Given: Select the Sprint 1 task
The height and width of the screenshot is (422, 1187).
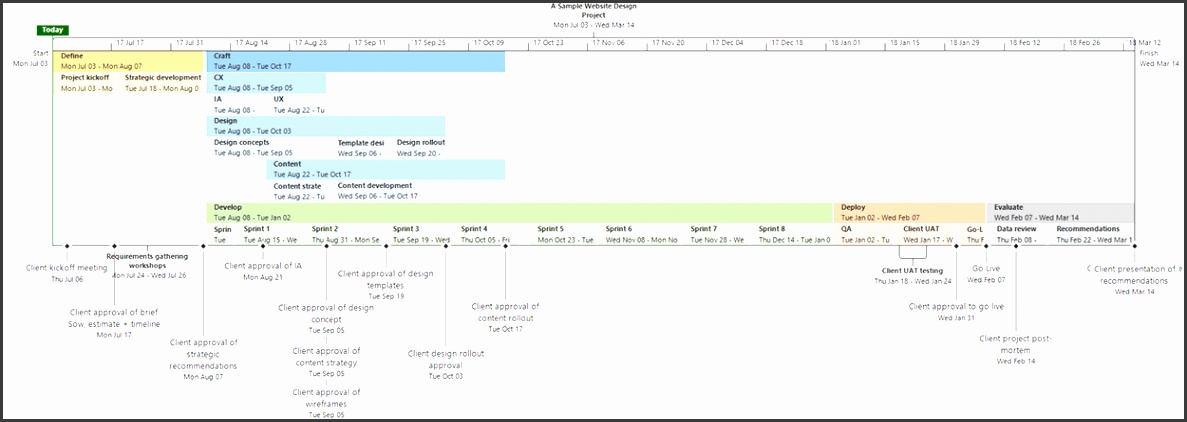Looking at the screenshot, I should [x=272, y=234].
